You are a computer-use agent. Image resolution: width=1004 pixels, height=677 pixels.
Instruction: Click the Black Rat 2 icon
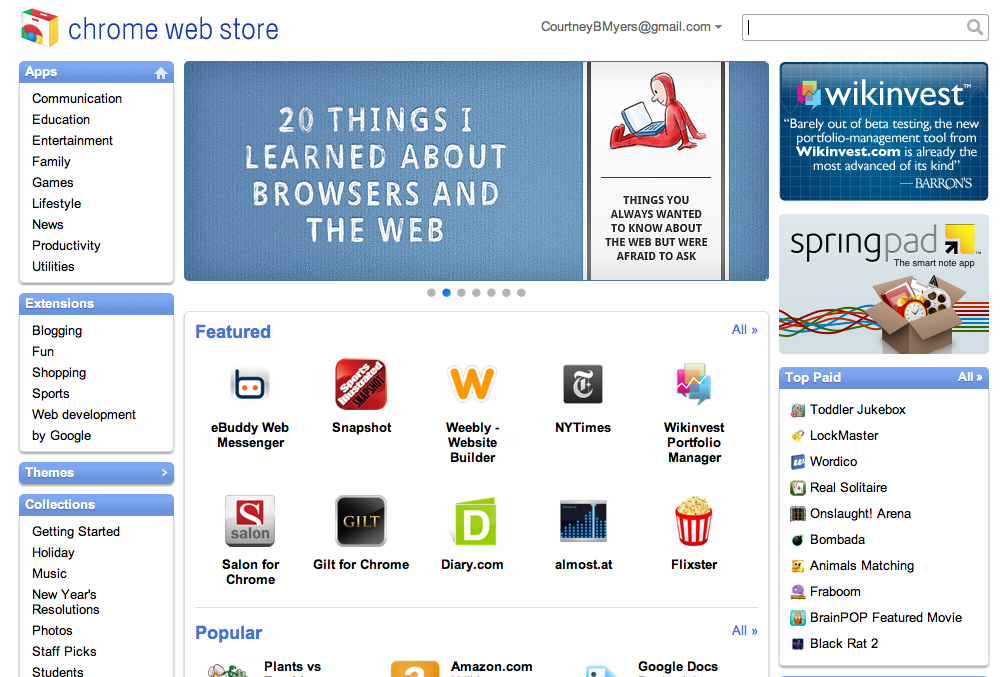click(798, 644)
